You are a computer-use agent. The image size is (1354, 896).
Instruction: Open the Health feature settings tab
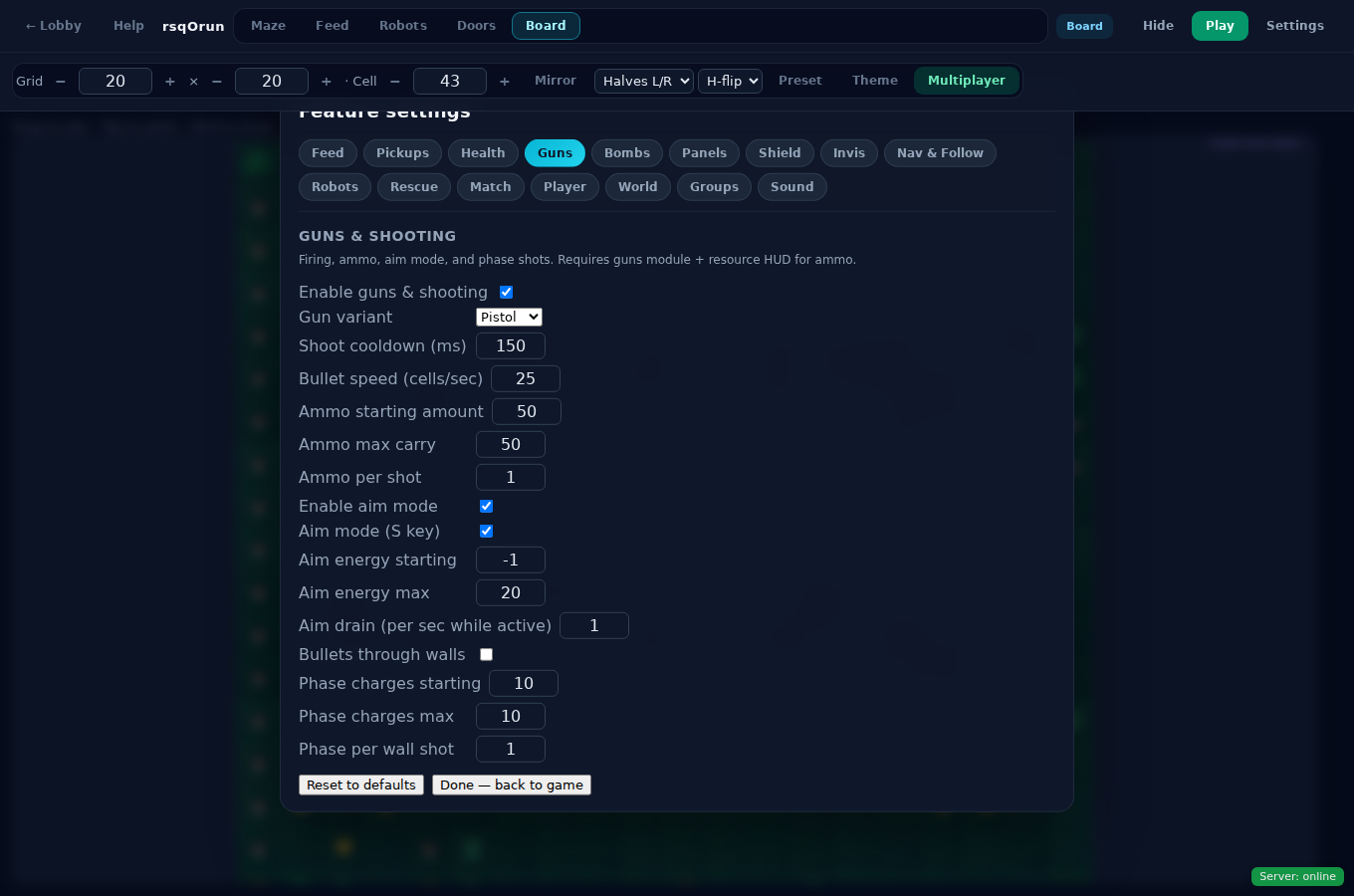coord(483,153)
